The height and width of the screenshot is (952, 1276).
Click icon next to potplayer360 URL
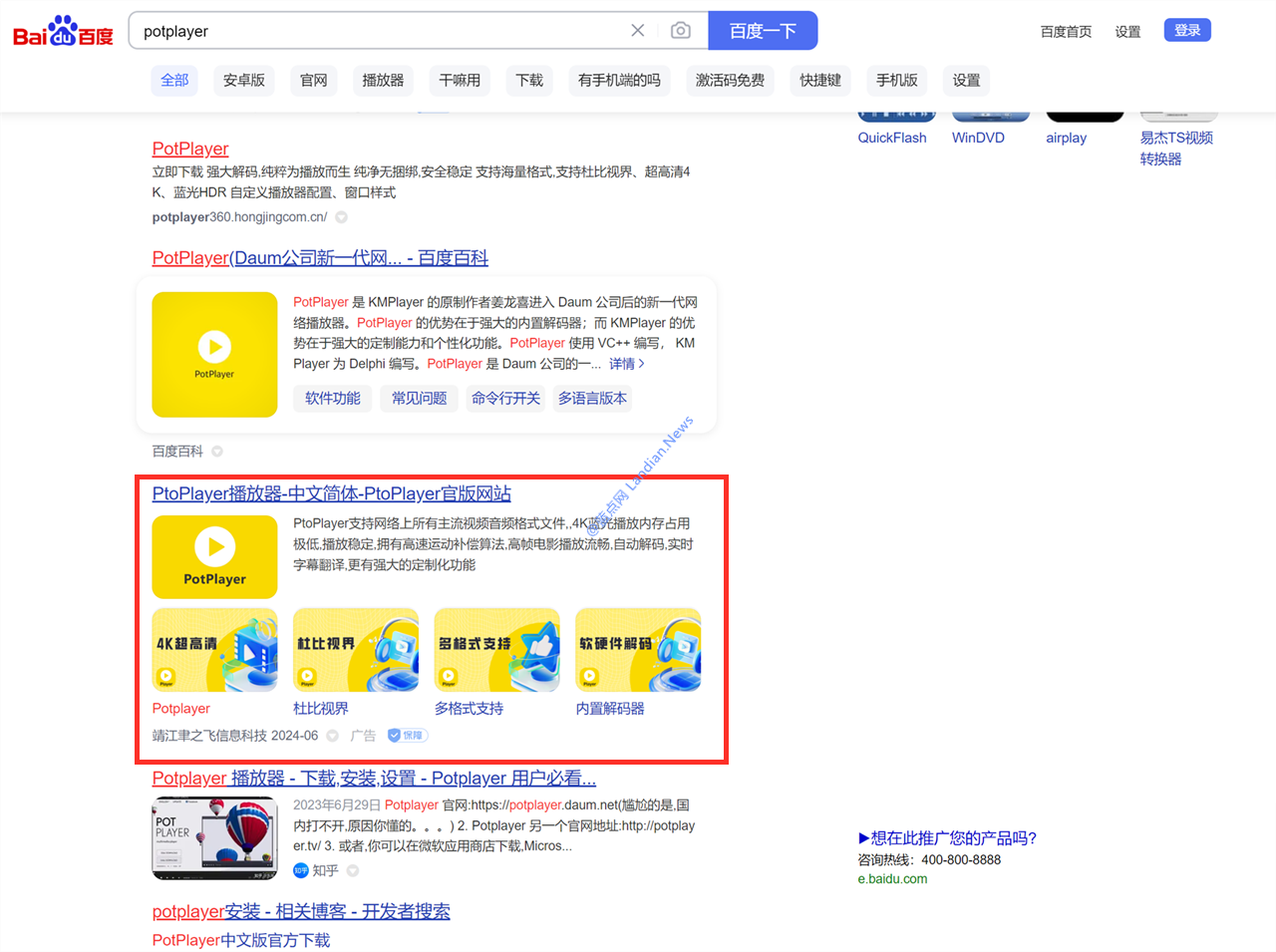click(341, 217)
